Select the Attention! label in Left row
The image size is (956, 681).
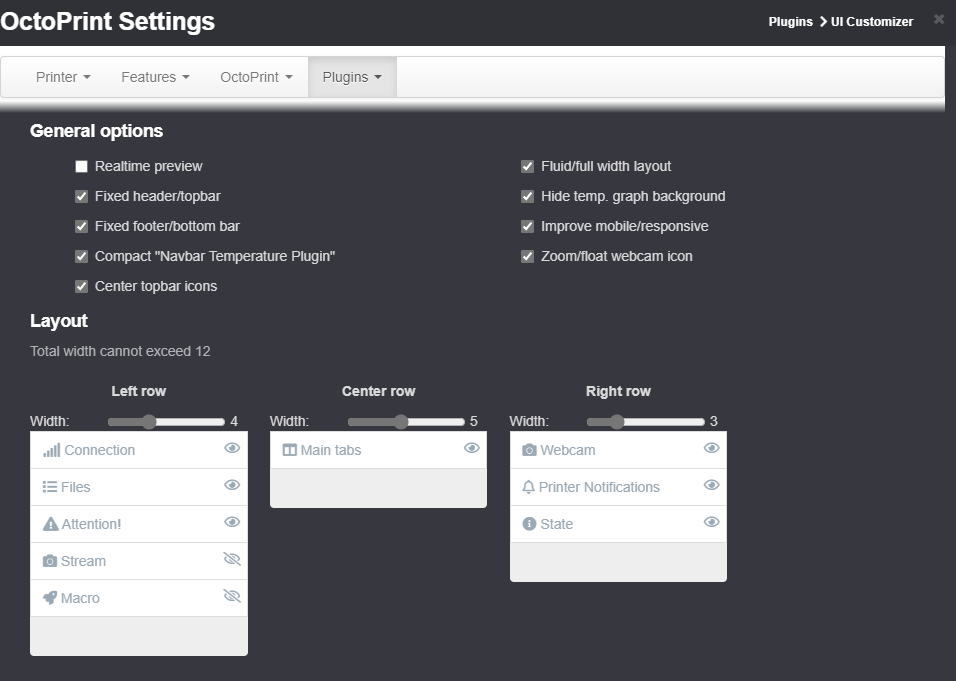coord(91,524)
